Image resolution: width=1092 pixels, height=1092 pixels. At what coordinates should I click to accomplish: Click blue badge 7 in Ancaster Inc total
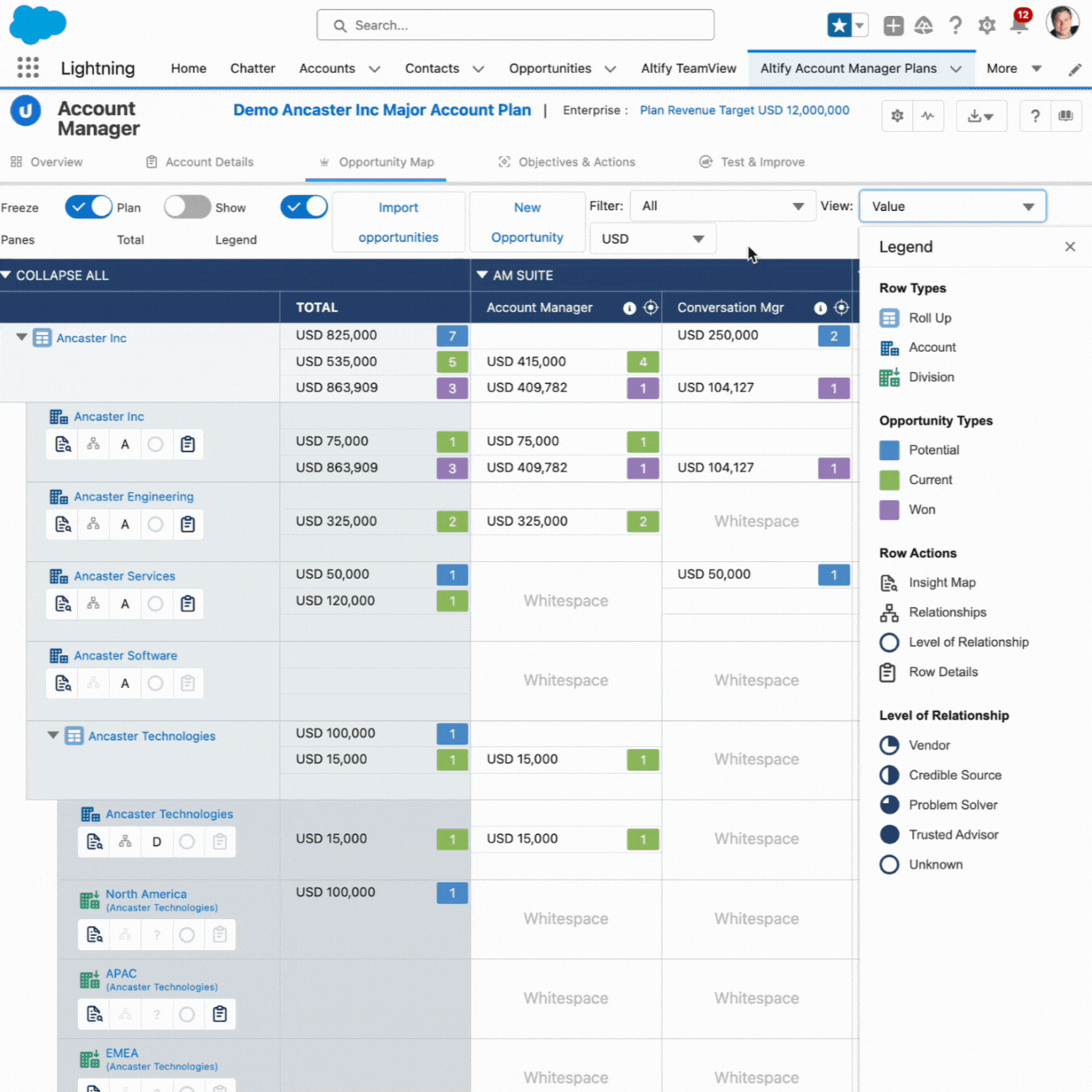tap(452, 336)
